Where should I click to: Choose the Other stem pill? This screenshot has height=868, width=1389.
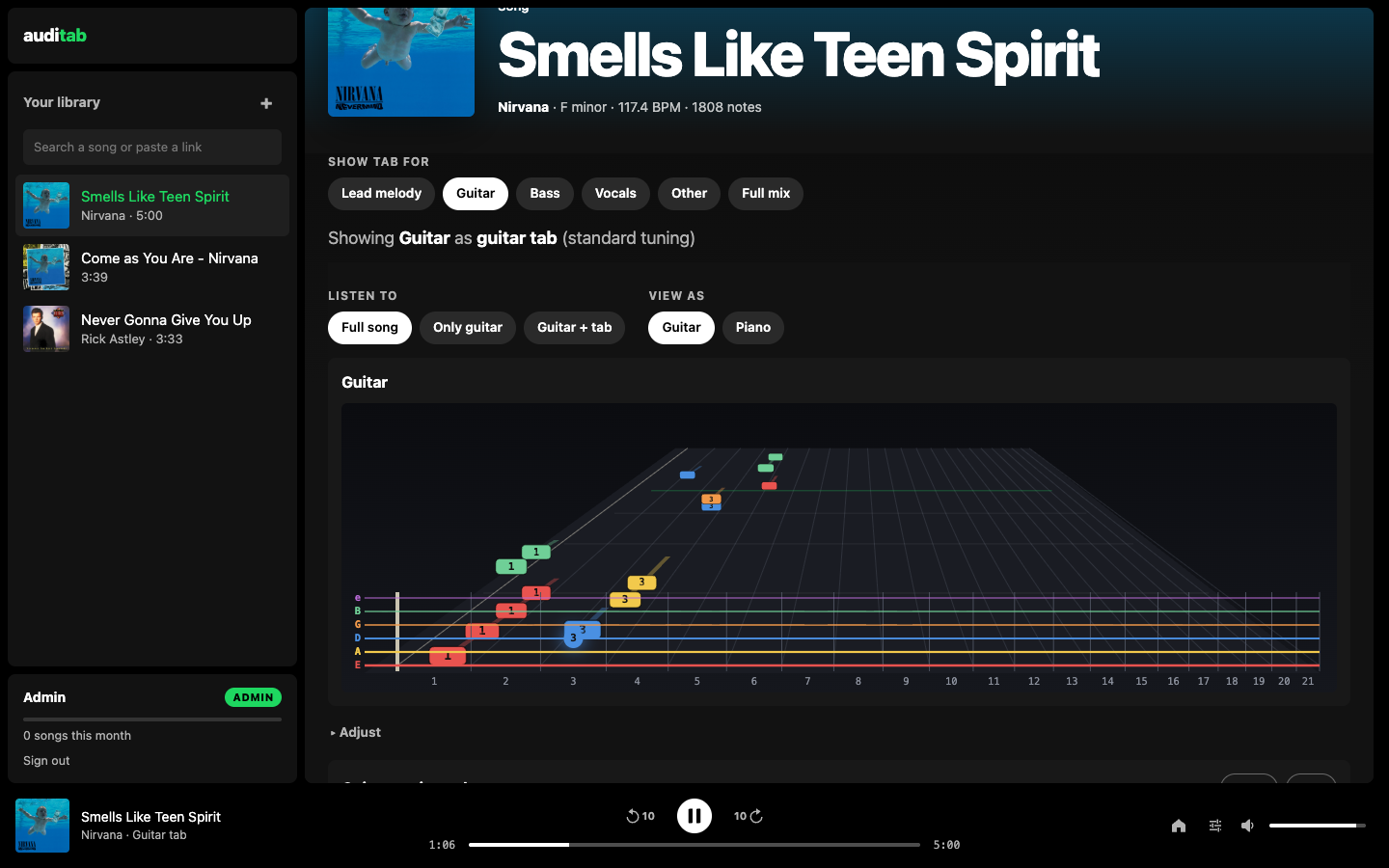click(690, 194)
